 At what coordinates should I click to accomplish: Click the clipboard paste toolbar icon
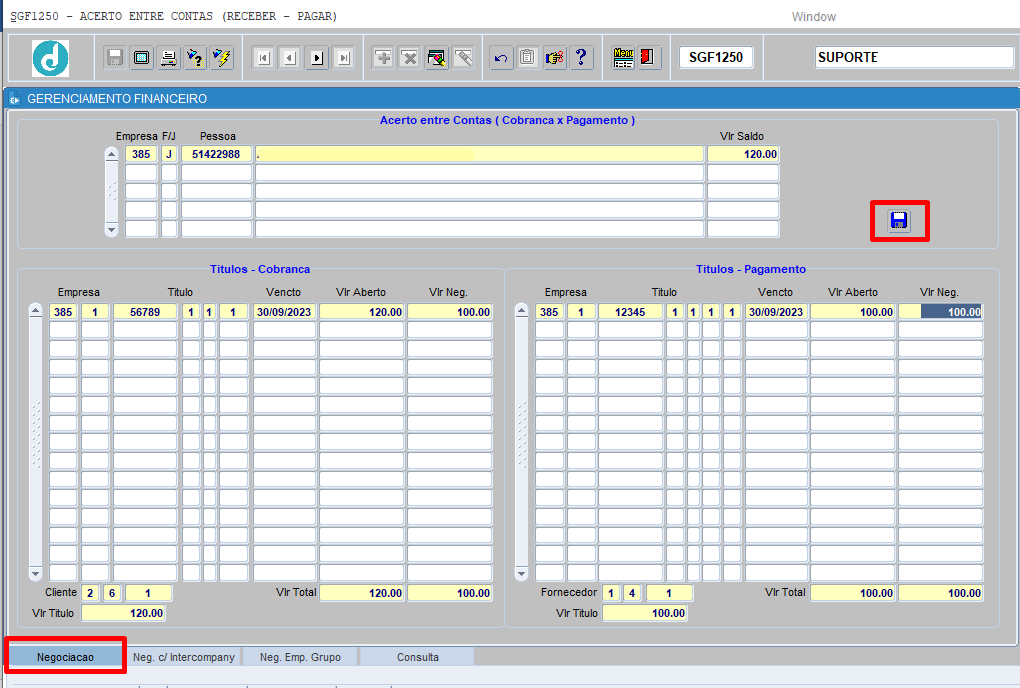coord(527,58)
